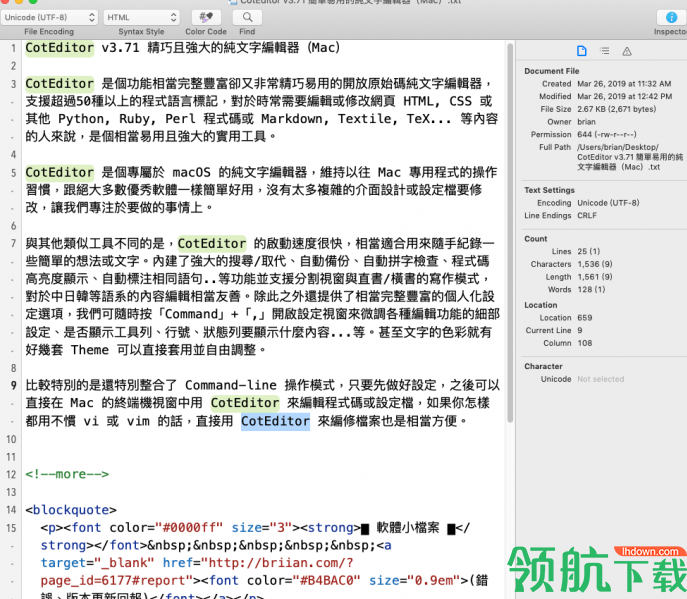This screenshot has width=687, height=599.
Task: Click the Count section heading
Action: [535, 239]
